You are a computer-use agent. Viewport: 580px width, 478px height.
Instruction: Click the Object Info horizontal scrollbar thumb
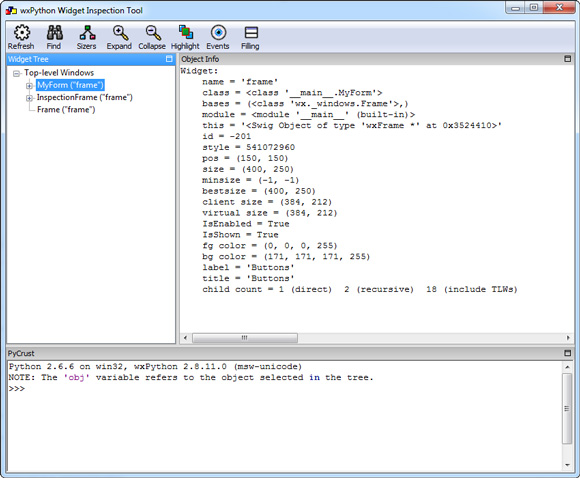tap(245, 338)
